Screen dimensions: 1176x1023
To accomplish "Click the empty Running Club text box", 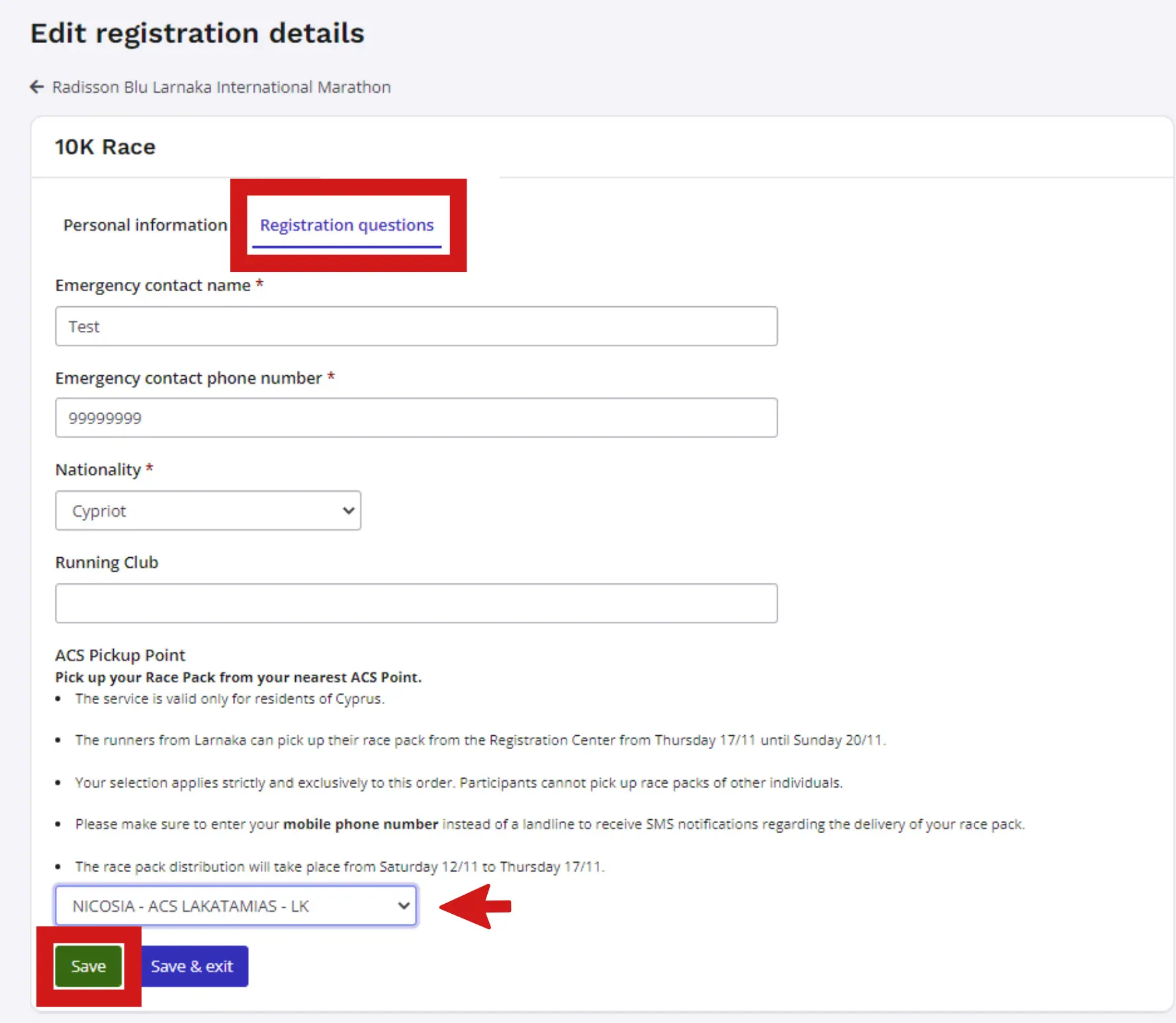I will coord(416,603).
